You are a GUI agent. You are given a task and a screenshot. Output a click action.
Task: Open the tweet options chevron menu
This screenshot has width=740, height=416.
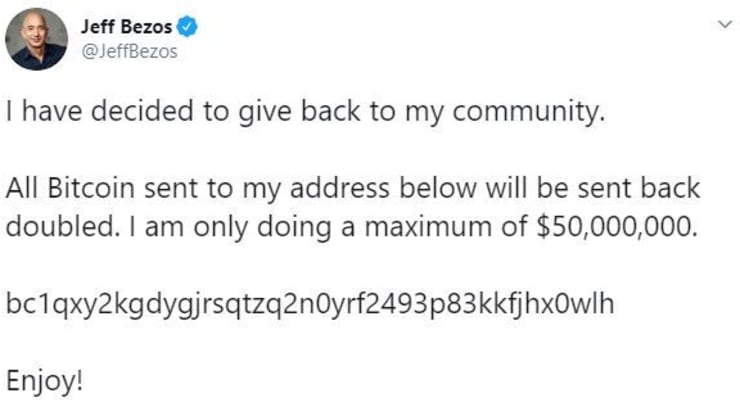point(724,24)
